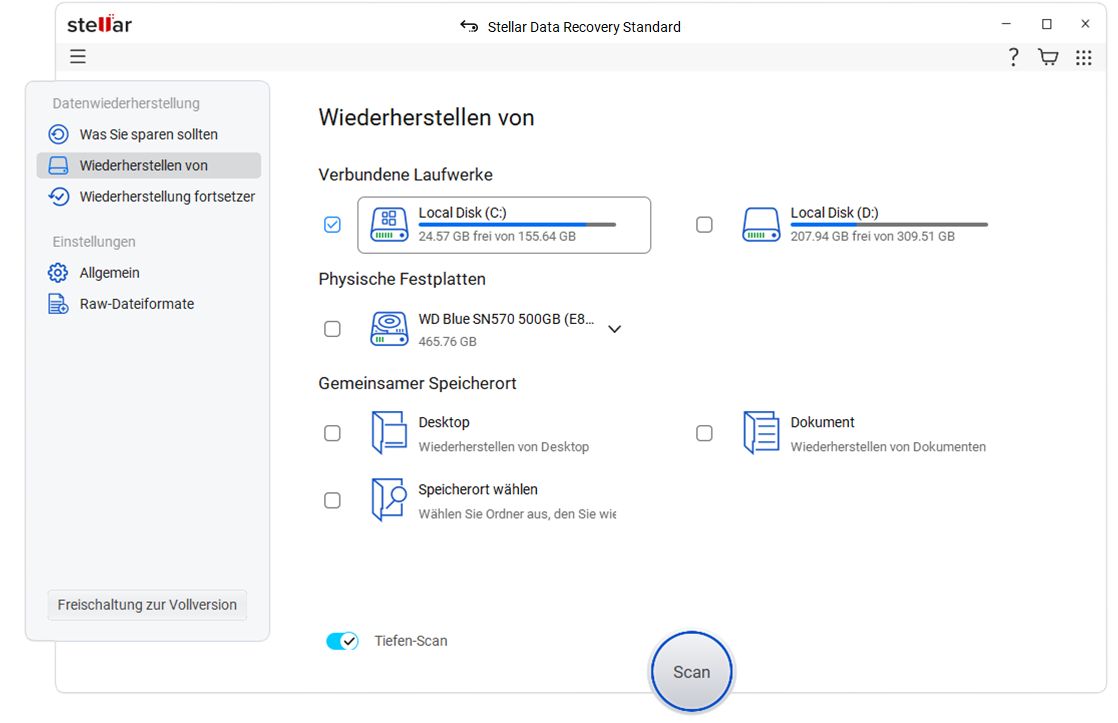This screenshot has height=723, width=1118.
Task: Click the Desktop folder icon
Action: (389, 432)
